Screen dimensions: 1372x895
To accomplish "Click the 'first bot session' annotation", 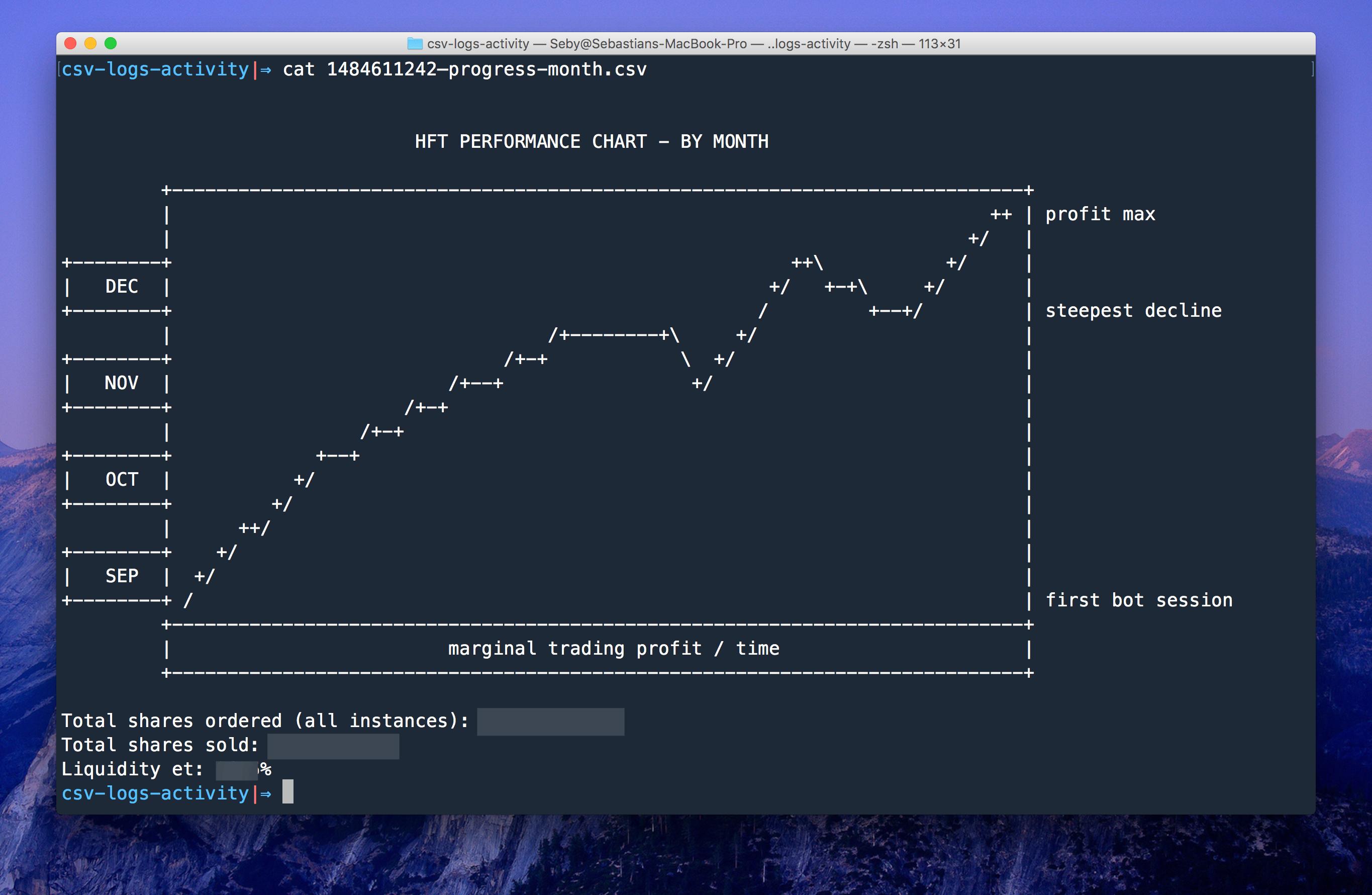I will point(1138,600).
